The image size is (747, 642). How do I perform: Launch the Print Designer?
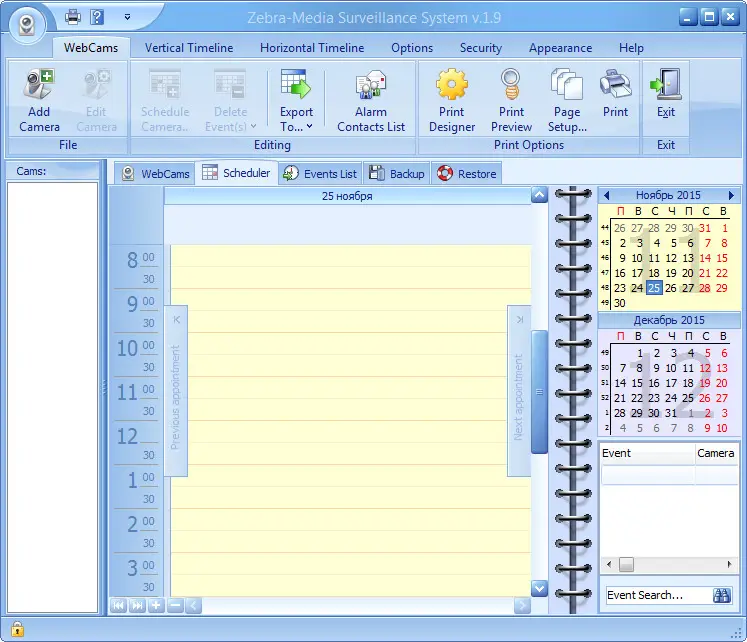click(x=452, y=100)
